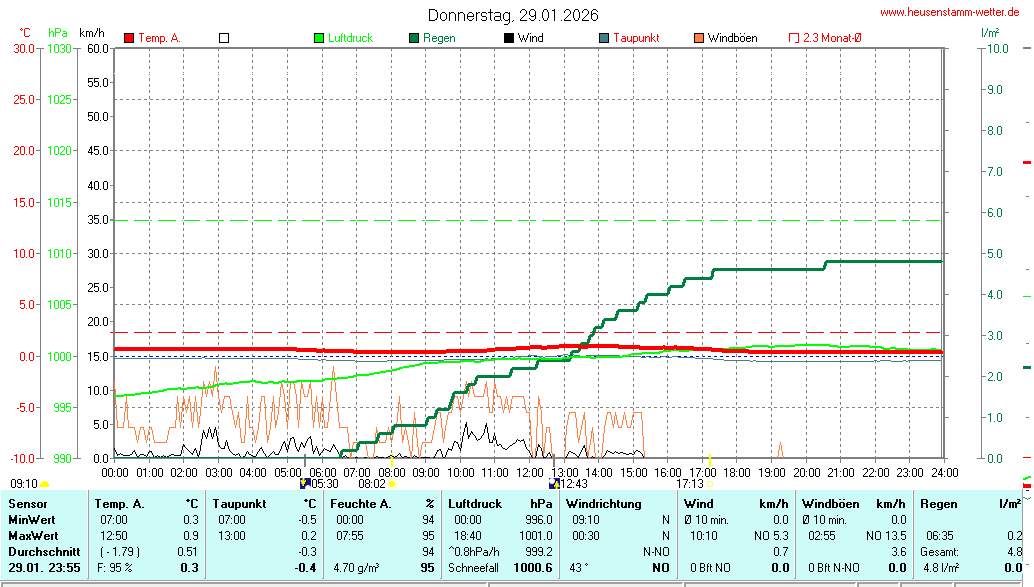The width and height of the screenshot is (1034, 587).
Task: Click the sunset sun icon at 17:13
Action: pyautogui.click(x=710, y=484)
